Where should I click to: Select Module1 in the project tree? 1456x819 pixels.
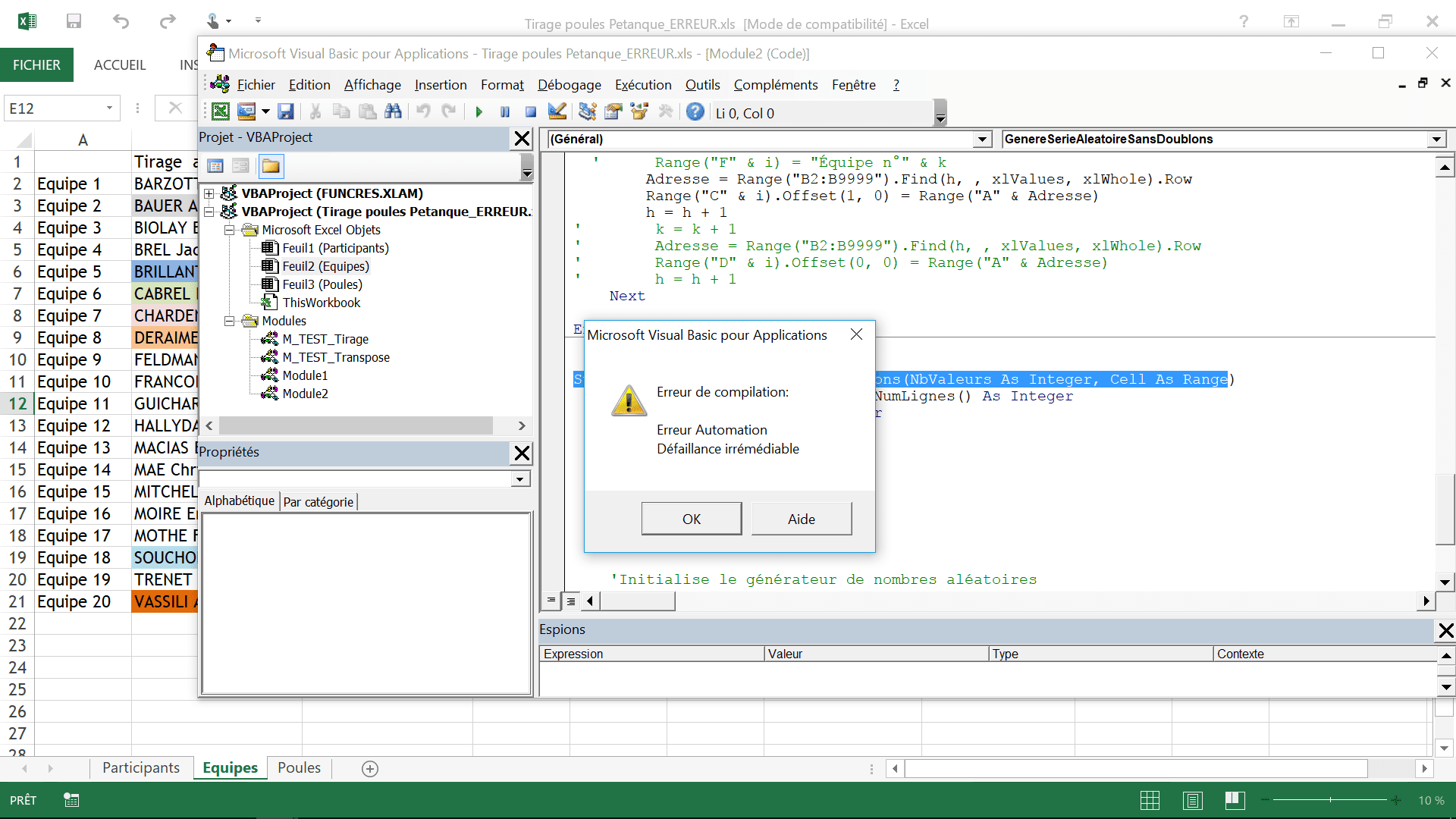pos(305,376)
